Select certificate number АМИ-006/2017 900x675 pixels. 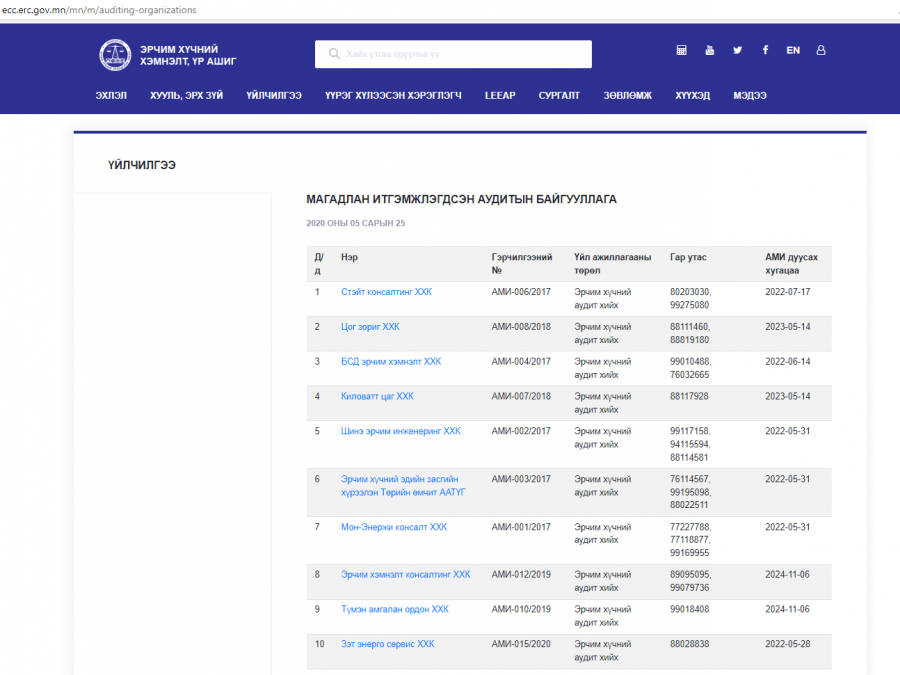(521, 292)
